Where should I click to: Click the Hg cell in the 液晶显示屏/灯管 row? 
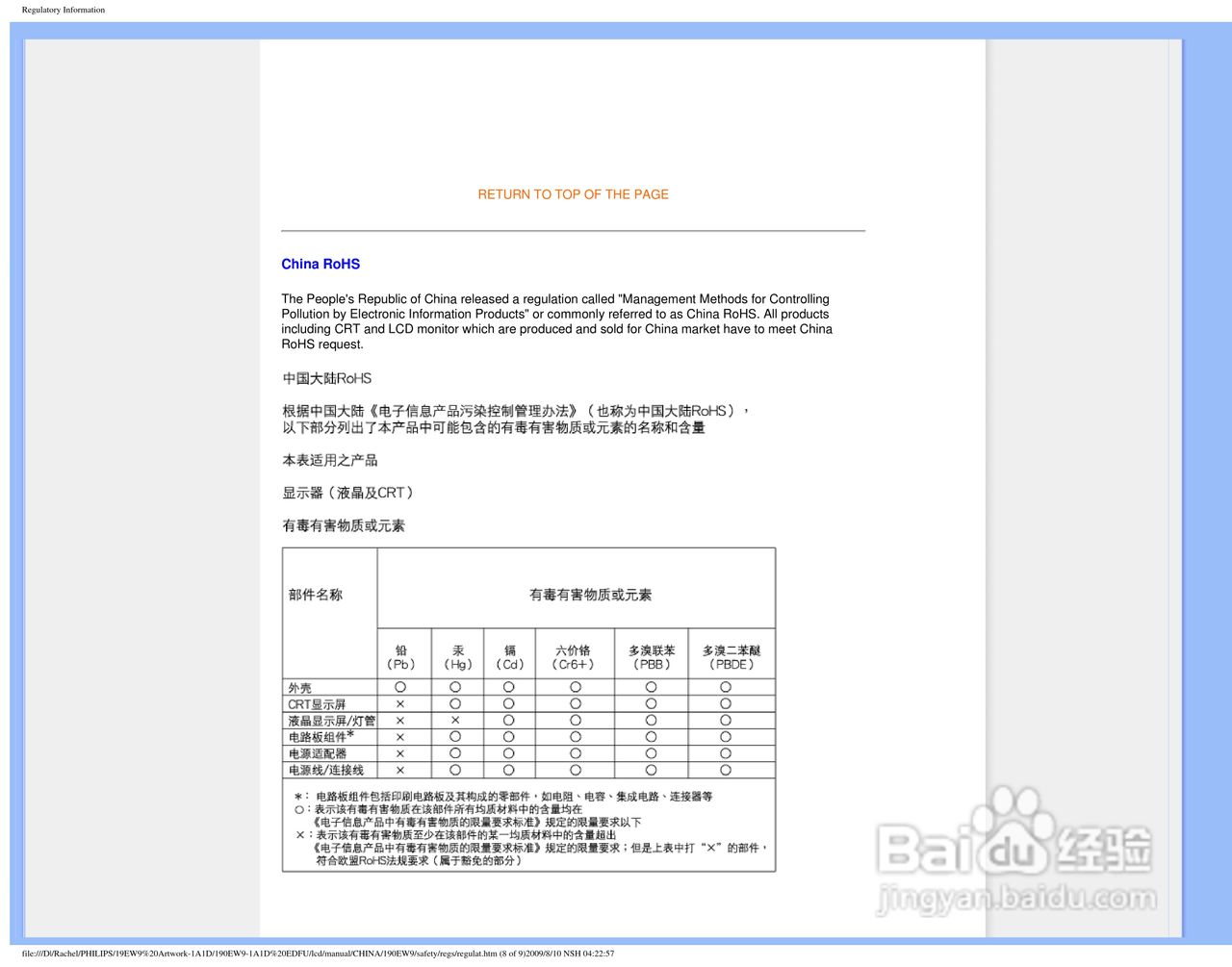pyautogui.click(x=455, y=720)
